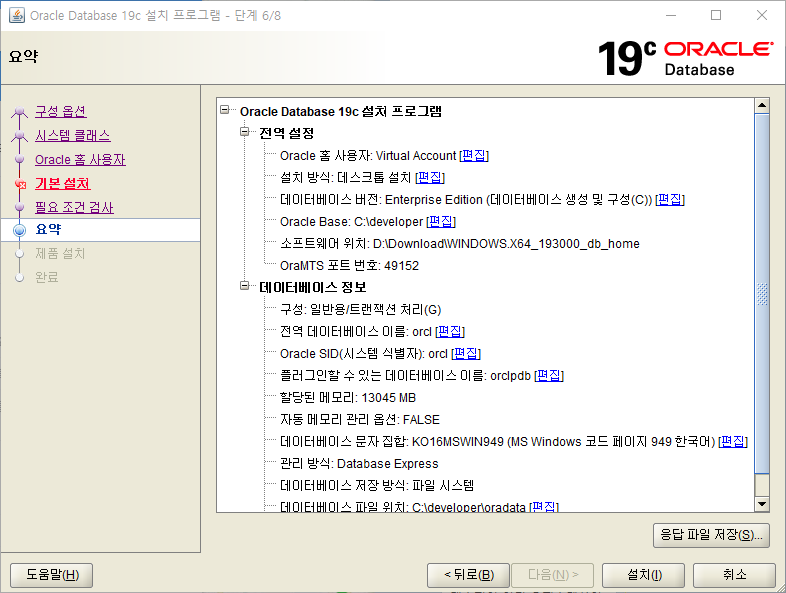Maximize the installer window
The image size is (786, 593).
716,16
